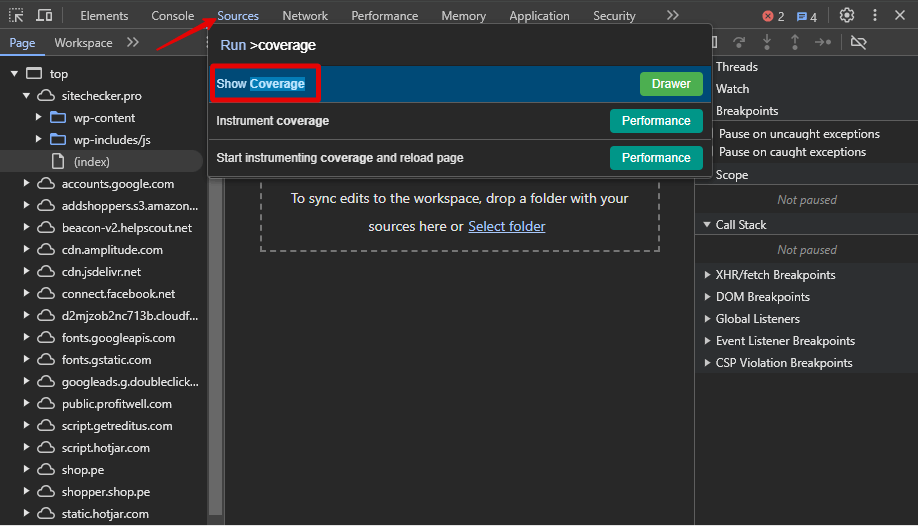
Task: Open the Performance tab
Action: click(x=385, y=16)
